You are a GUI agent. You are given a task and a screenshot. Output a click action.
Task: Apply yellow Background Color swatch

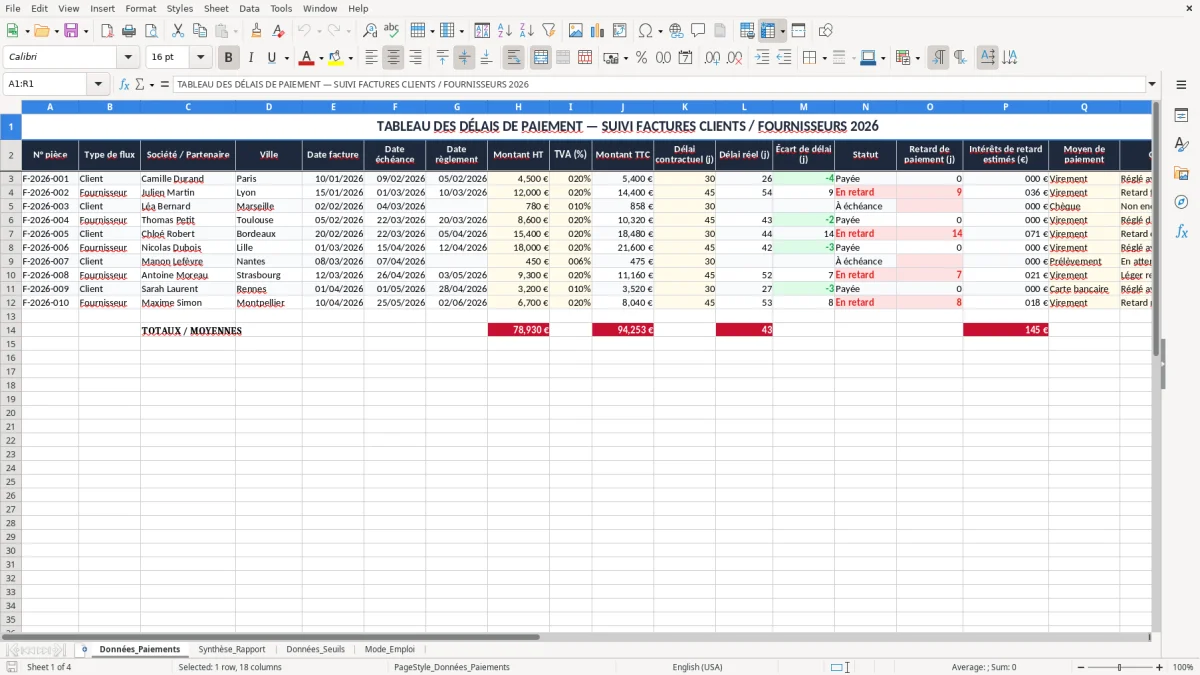(336, 58)
